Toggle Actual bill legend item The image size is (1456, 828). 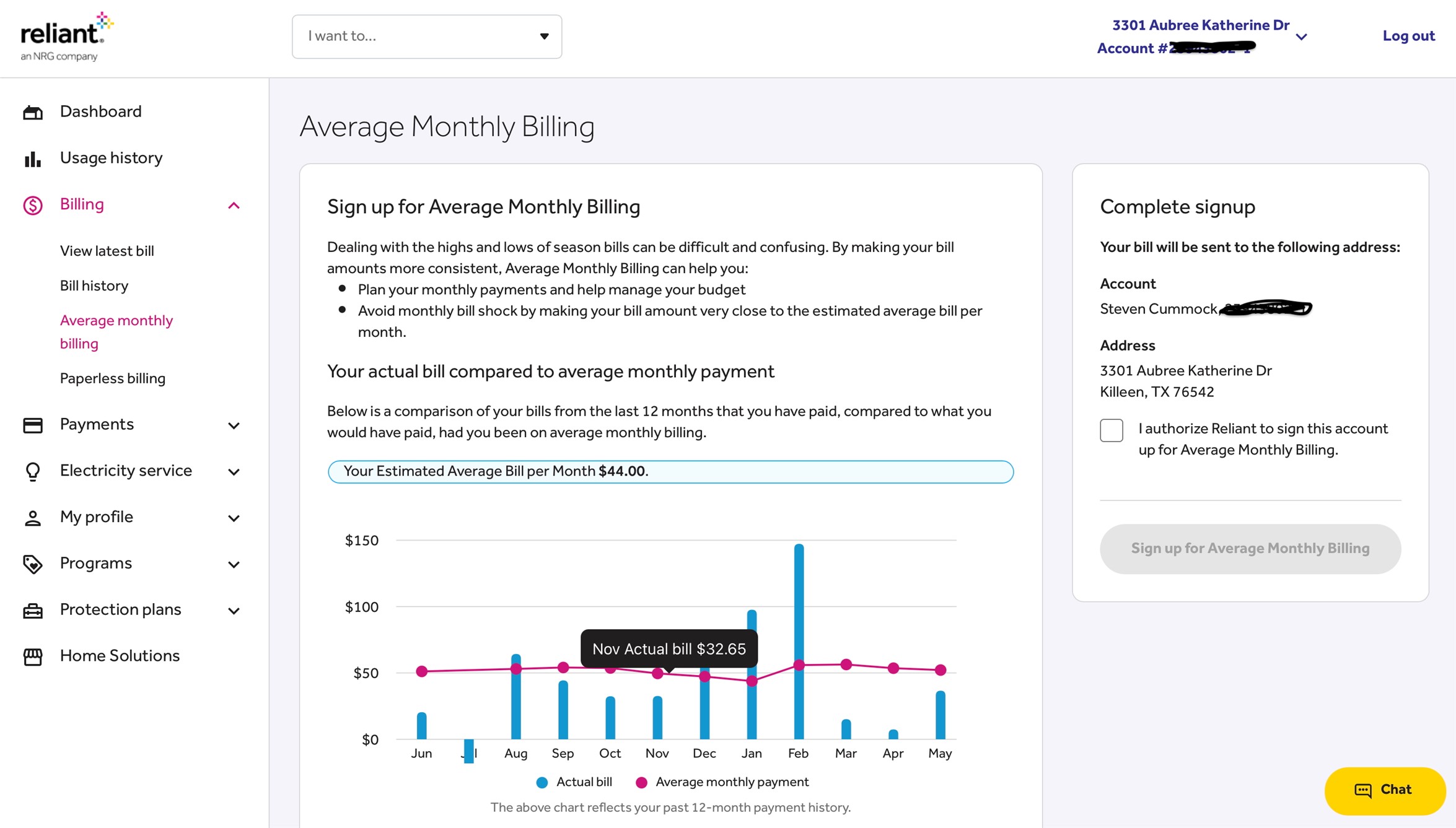pyautogui.click(x=574, y=782)
